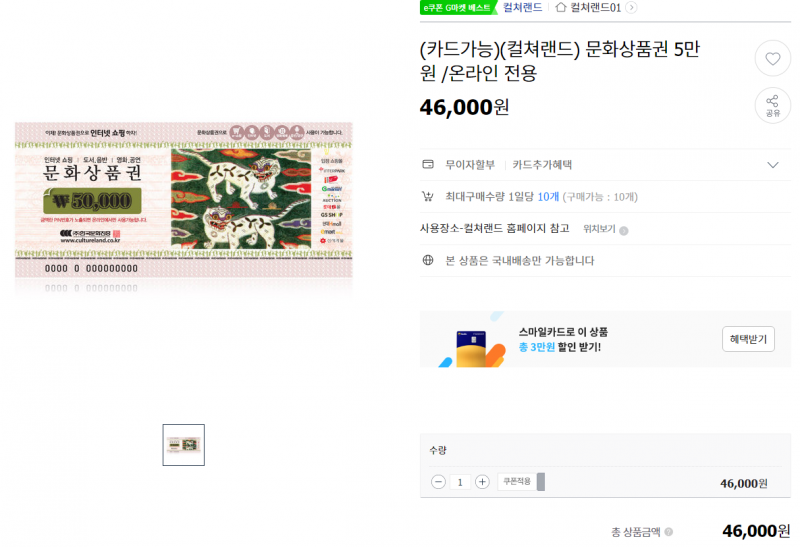Open the 쿠폰적용 coupon dropdown
This screenshot has width=800, height=547.
[521, 481]
